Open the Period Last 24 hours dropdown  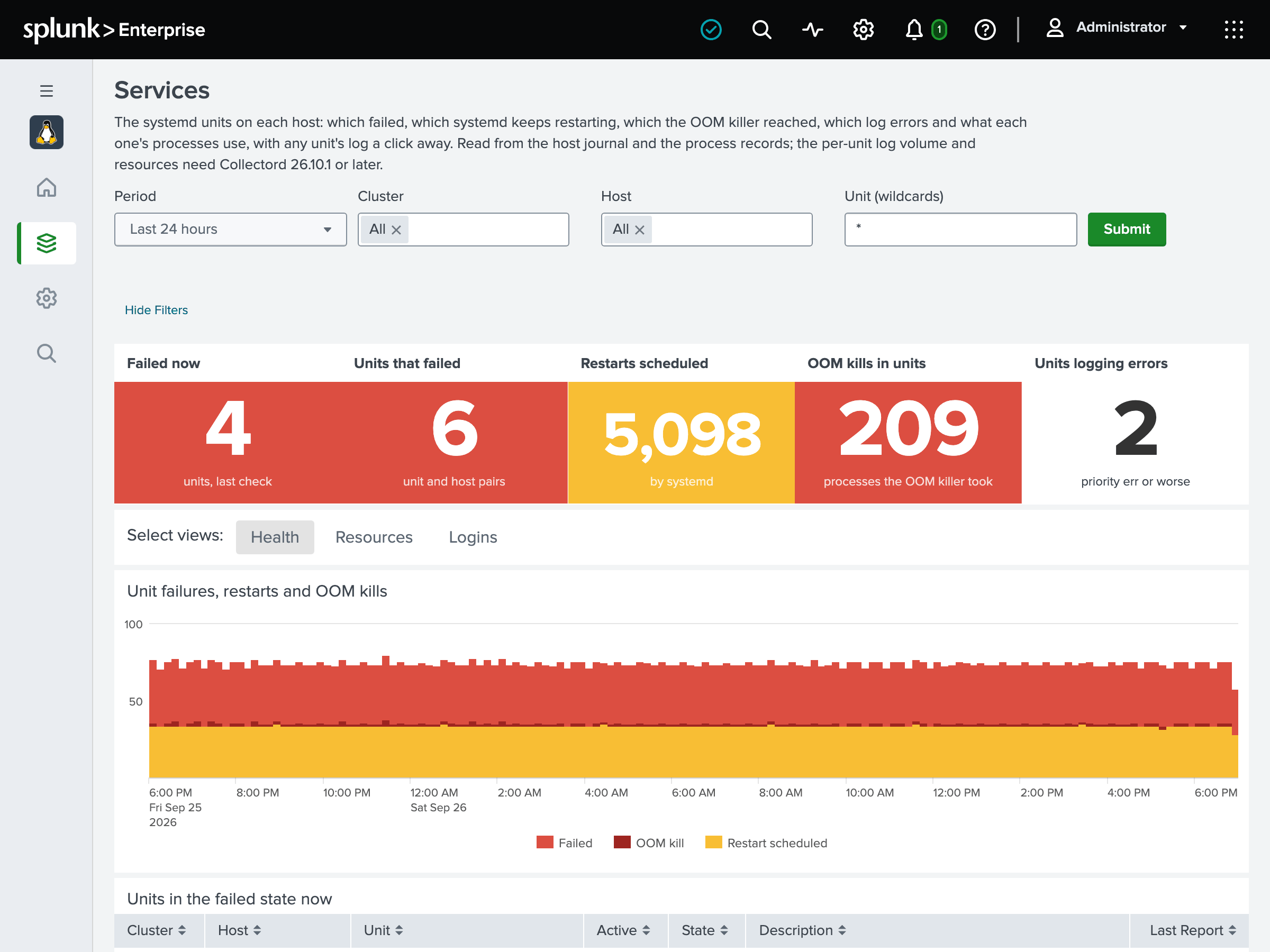(x=230, y=229)
